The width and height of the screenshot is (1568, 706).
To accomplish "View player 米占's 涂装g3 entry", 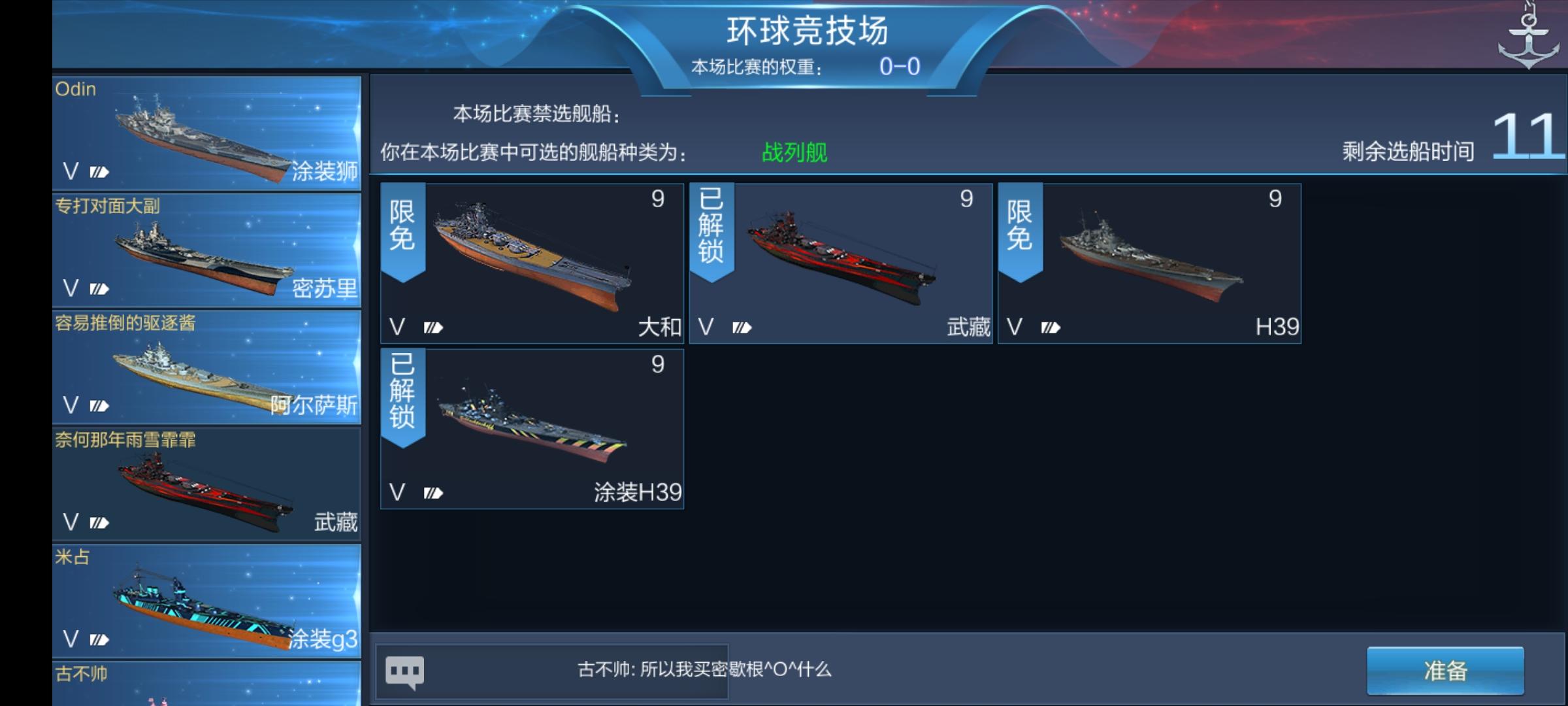I will pos(206,601).
